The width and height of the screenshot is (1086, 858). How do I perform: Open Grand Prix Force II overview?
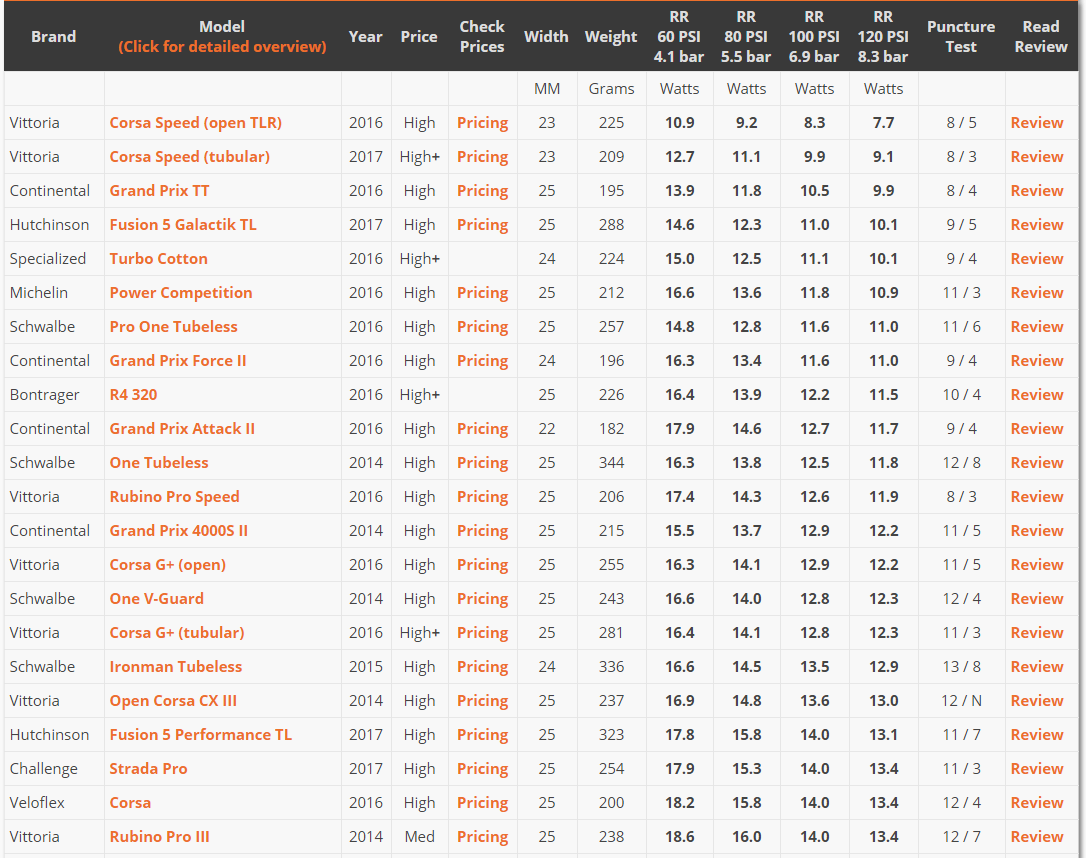click(x=178, y=361)
